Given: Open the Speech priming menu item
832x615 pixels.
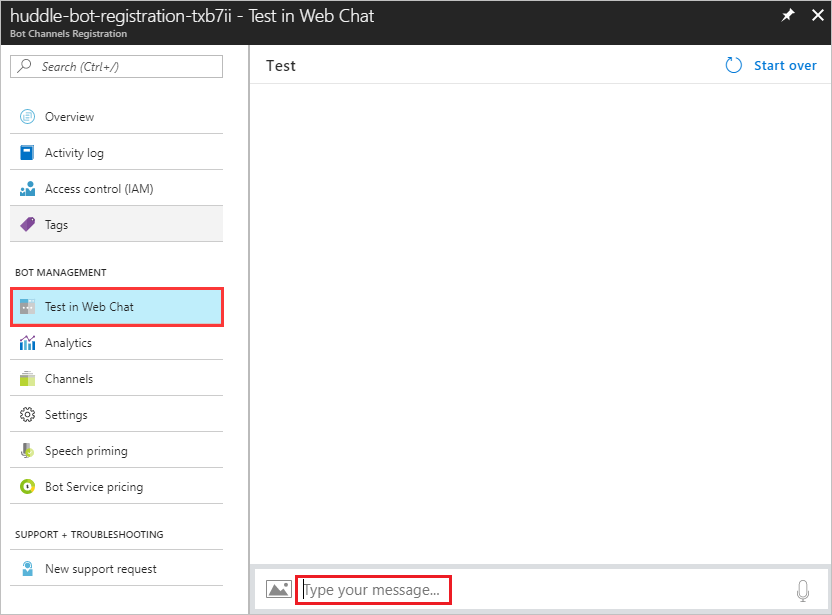Looking at the screenshot, I should click(x=116, y=451).
